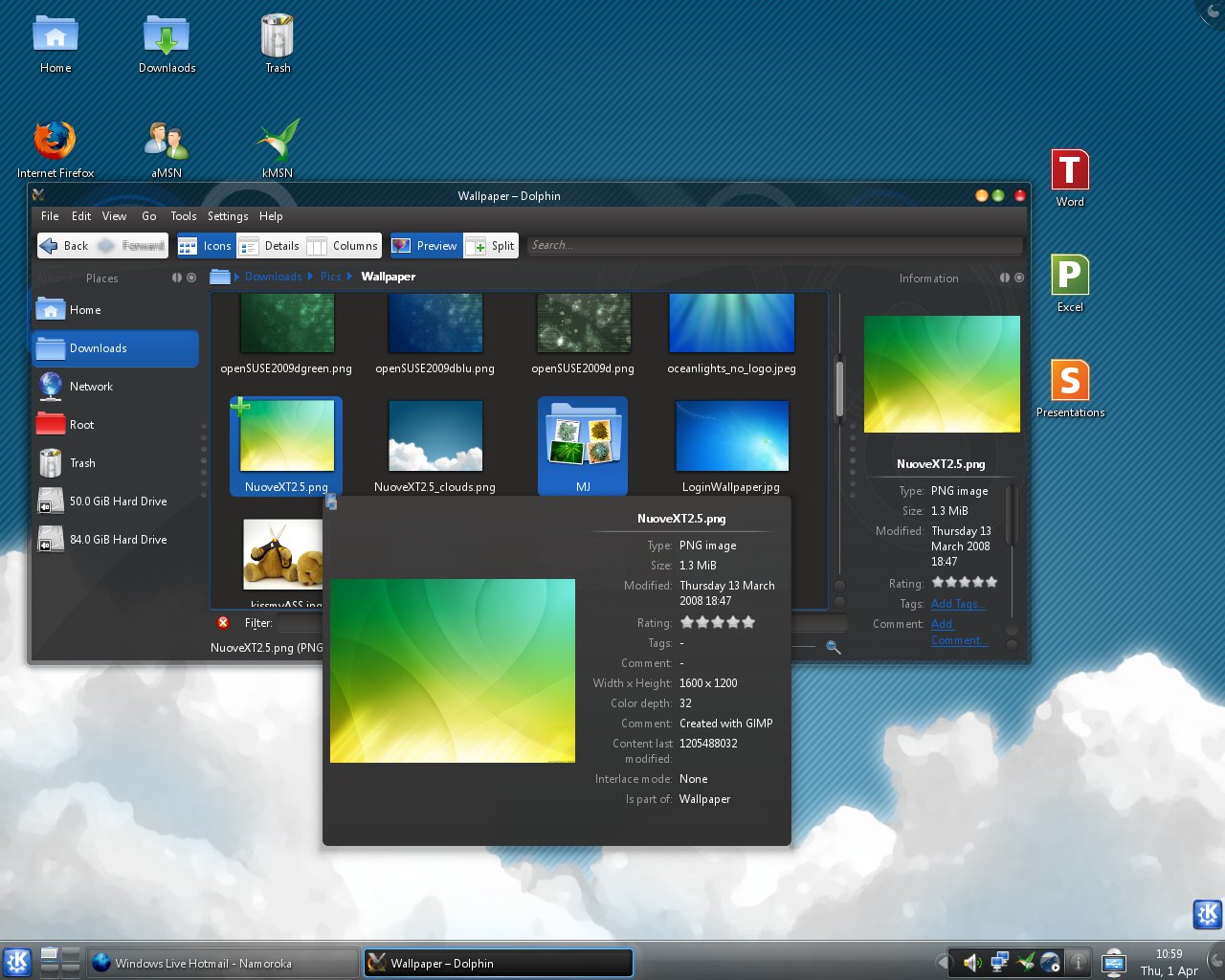Select Home in Places panel

click(115, 310)
